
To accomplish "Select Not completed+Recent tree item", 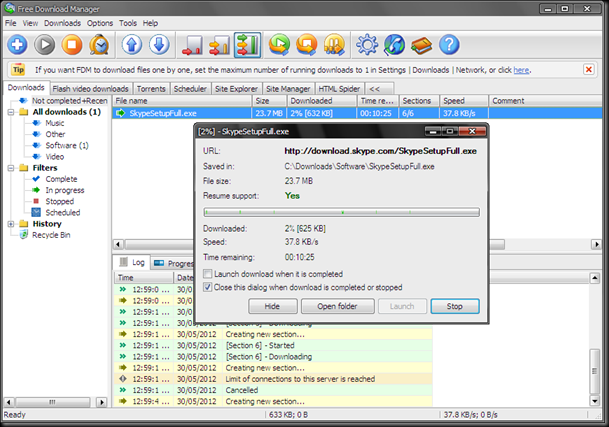I will coord(70,101).
